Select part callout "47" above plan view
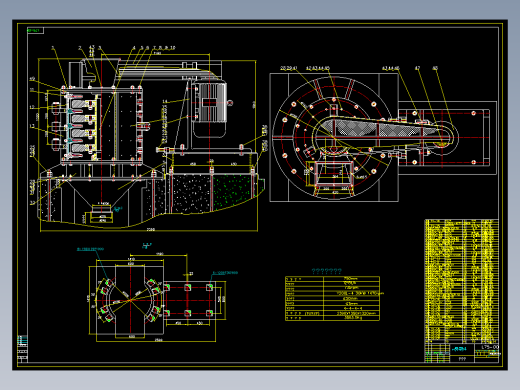520x390 pixels. (417, 68)
